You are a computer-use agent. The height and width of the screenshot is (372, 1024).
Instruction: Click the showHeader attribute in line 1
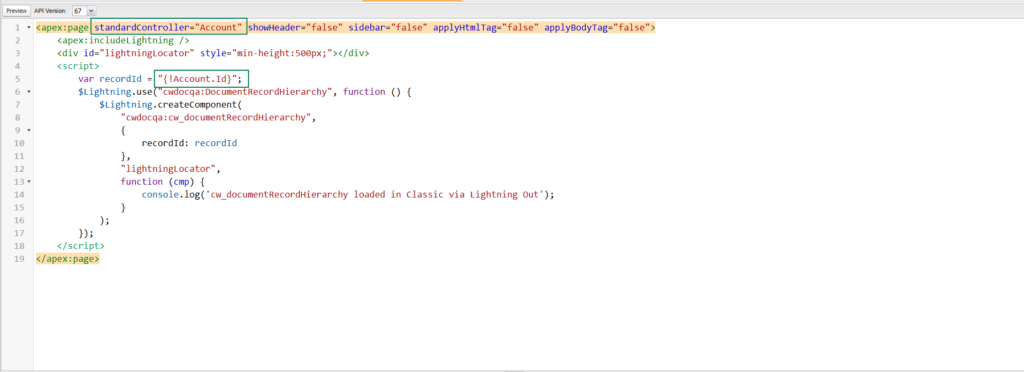pos(273,28)
